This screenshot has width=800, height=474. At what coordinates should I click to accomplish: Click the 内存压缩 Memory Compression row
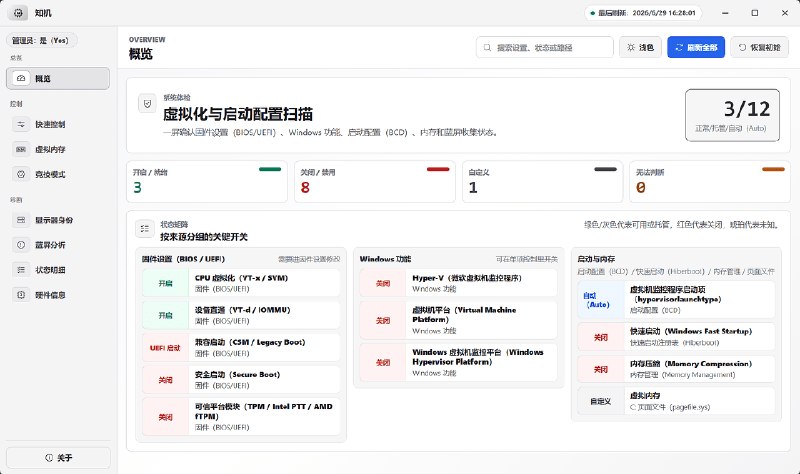pos(676,369)
